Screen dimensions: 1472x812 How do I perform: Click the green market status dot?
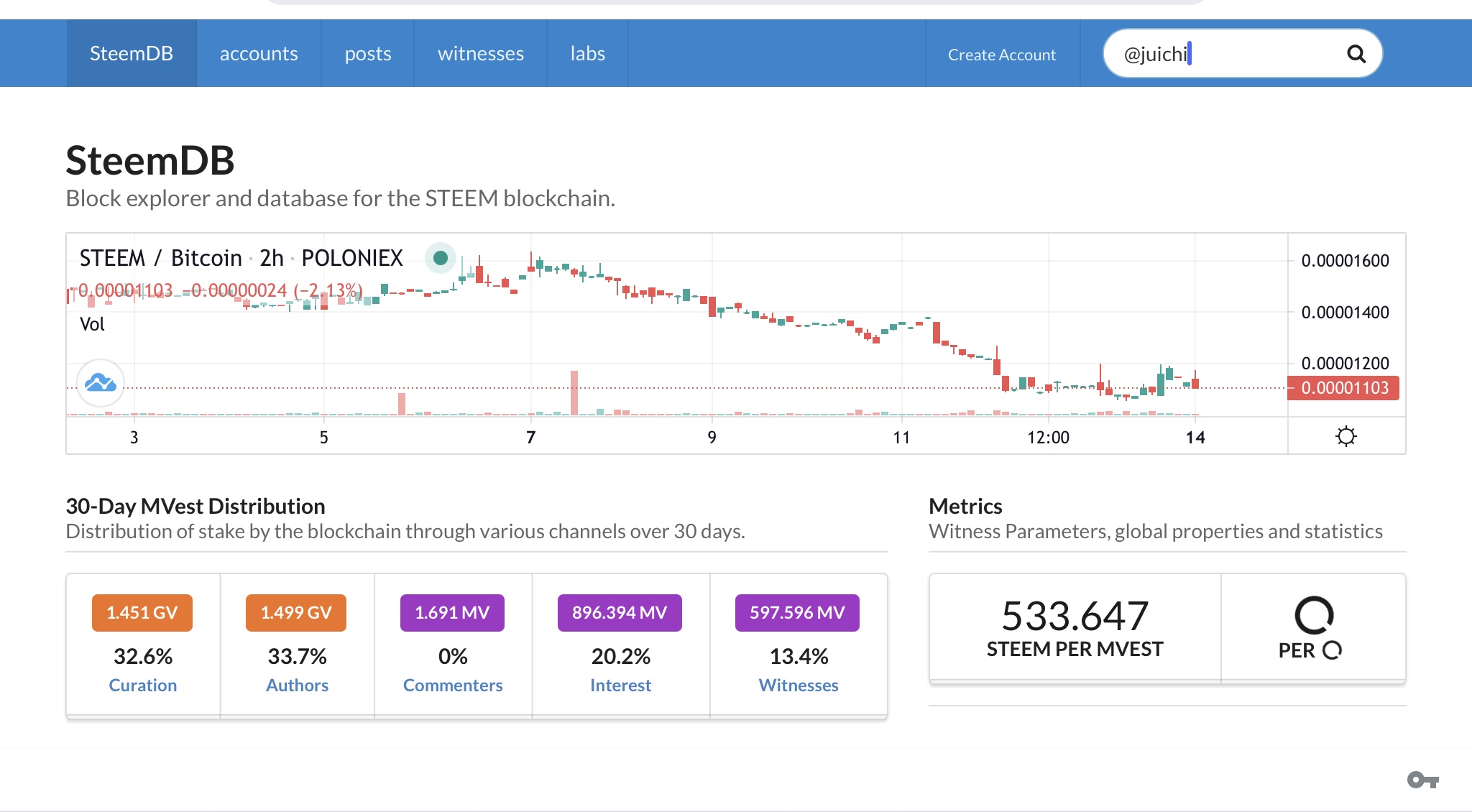coord(441,258)
